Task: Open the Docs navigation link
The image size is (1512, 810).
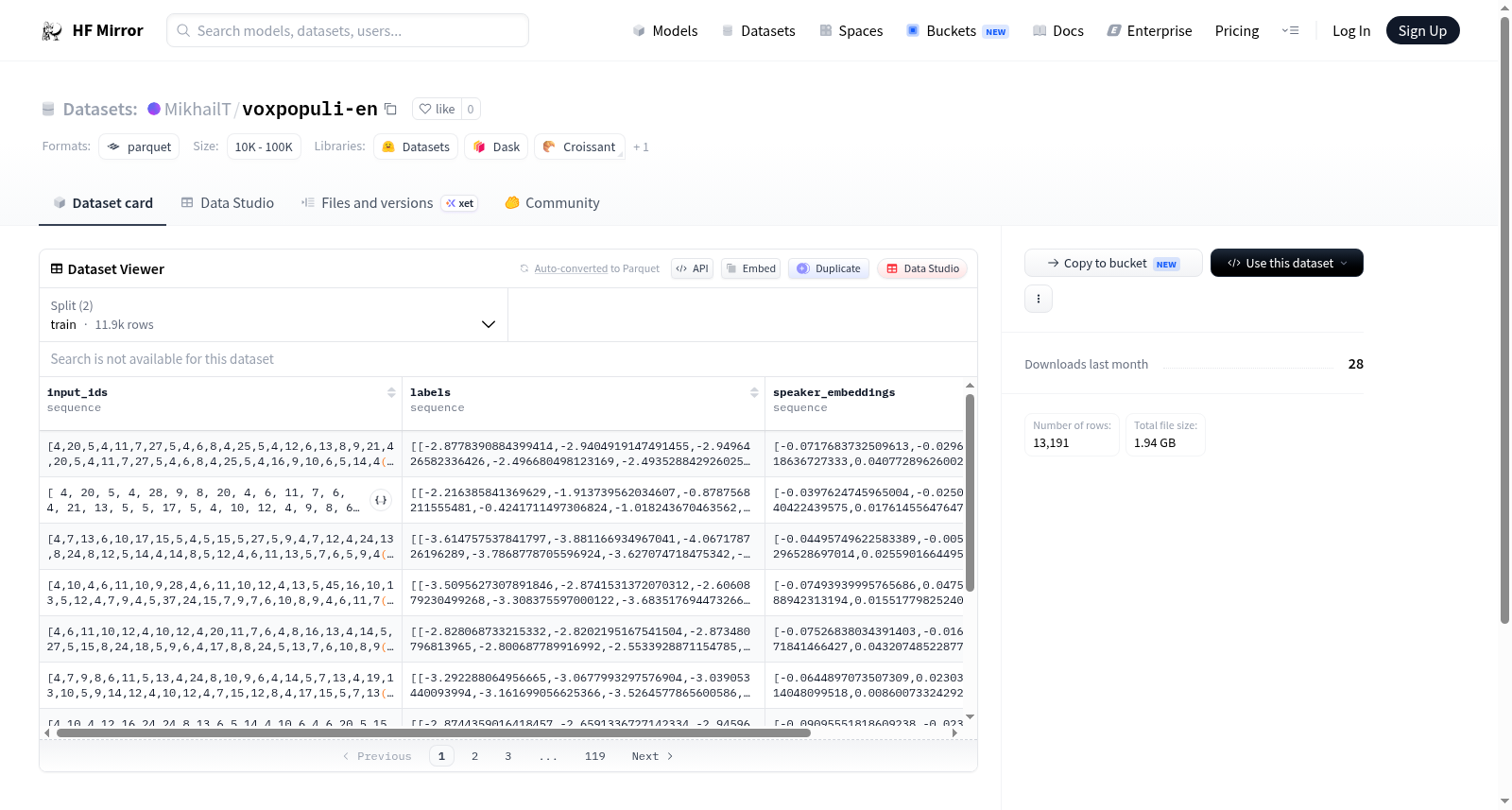Action: click(1058, 31)
